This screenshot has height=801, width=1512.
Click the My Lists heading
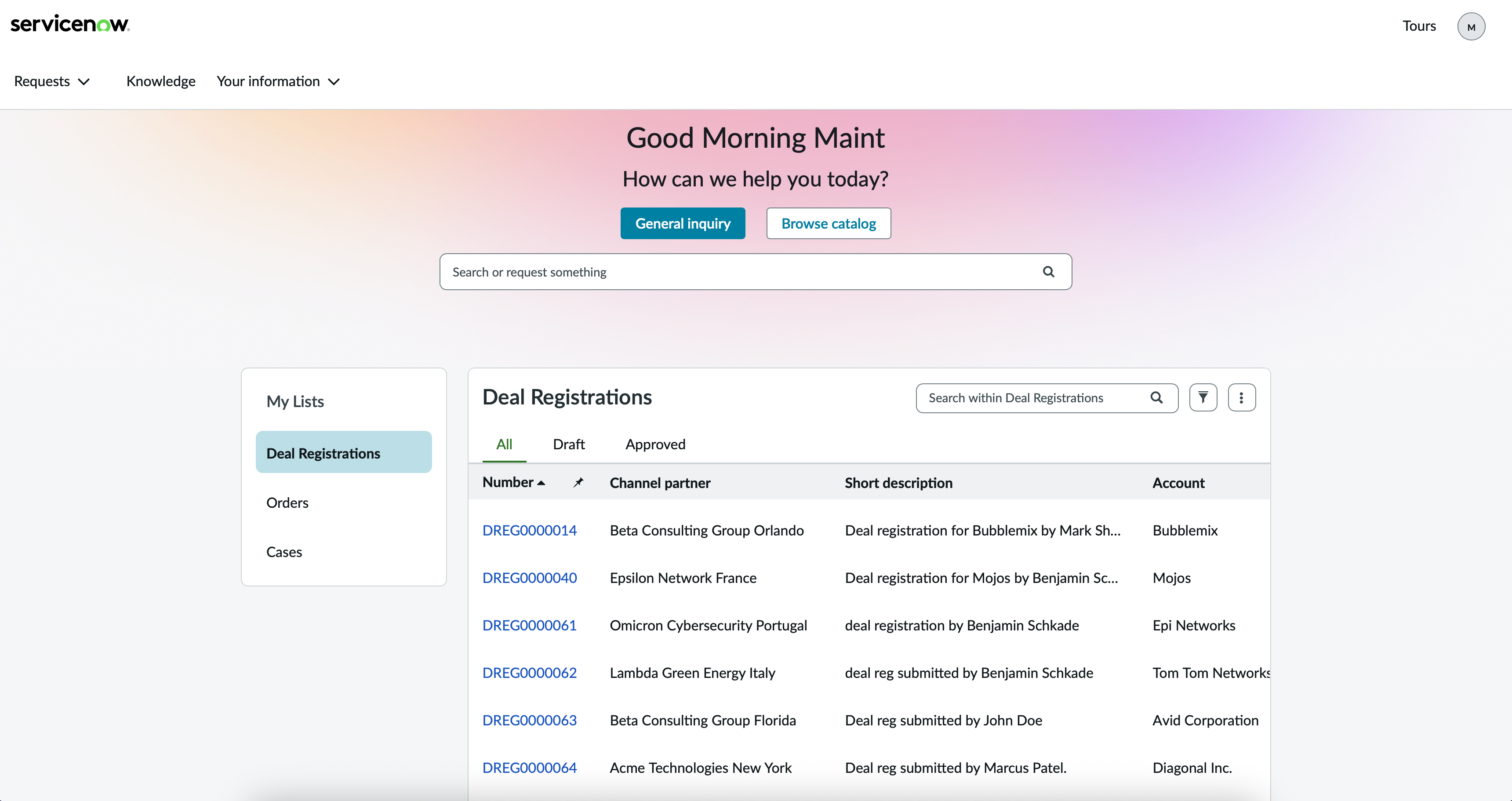click(x=294, y=402)
